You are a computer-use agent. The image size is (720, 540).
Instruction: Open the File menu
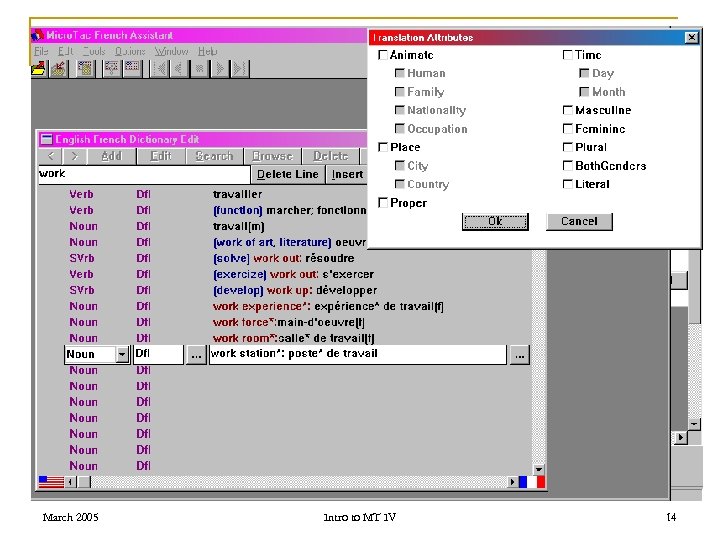41,51
